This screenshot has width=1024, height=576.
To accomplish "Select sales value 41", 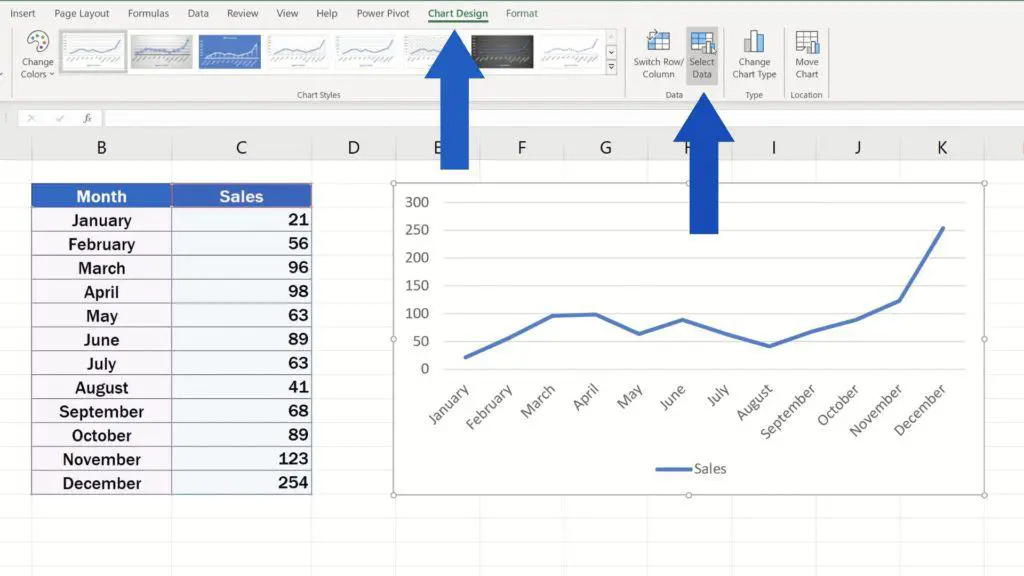I will [x=242, y=387].
